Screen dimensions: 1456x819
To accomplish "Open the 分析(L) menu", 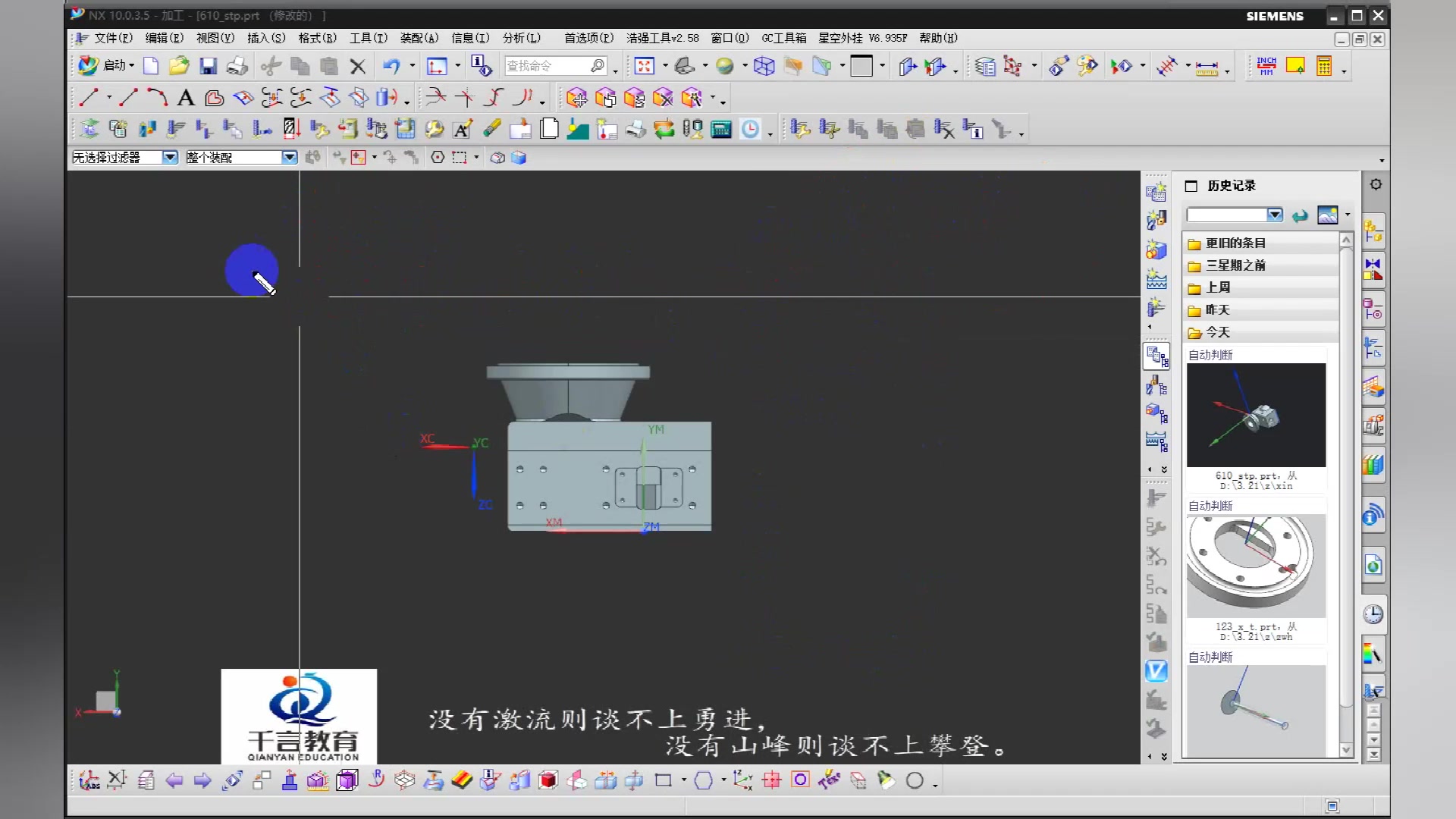I will (x=522, y=38).
